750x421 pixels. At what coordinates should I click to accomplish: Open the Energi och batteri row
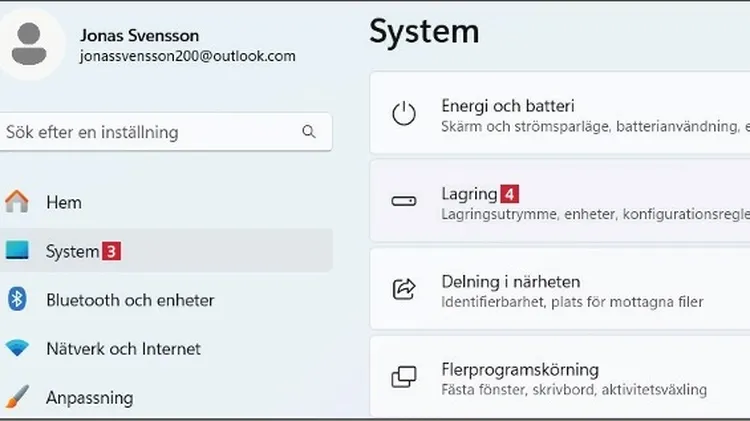pyautogui.click(x=560, y=114)
